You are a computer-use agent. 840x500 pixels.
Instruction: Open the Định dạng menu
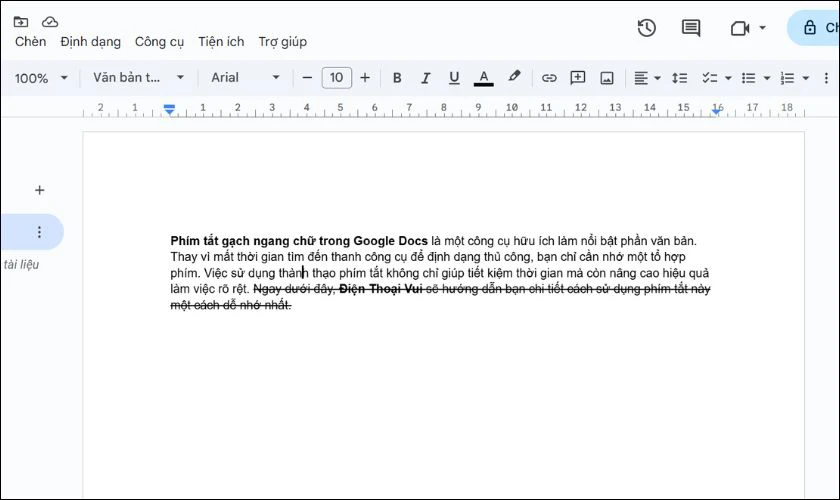(91, 42)
